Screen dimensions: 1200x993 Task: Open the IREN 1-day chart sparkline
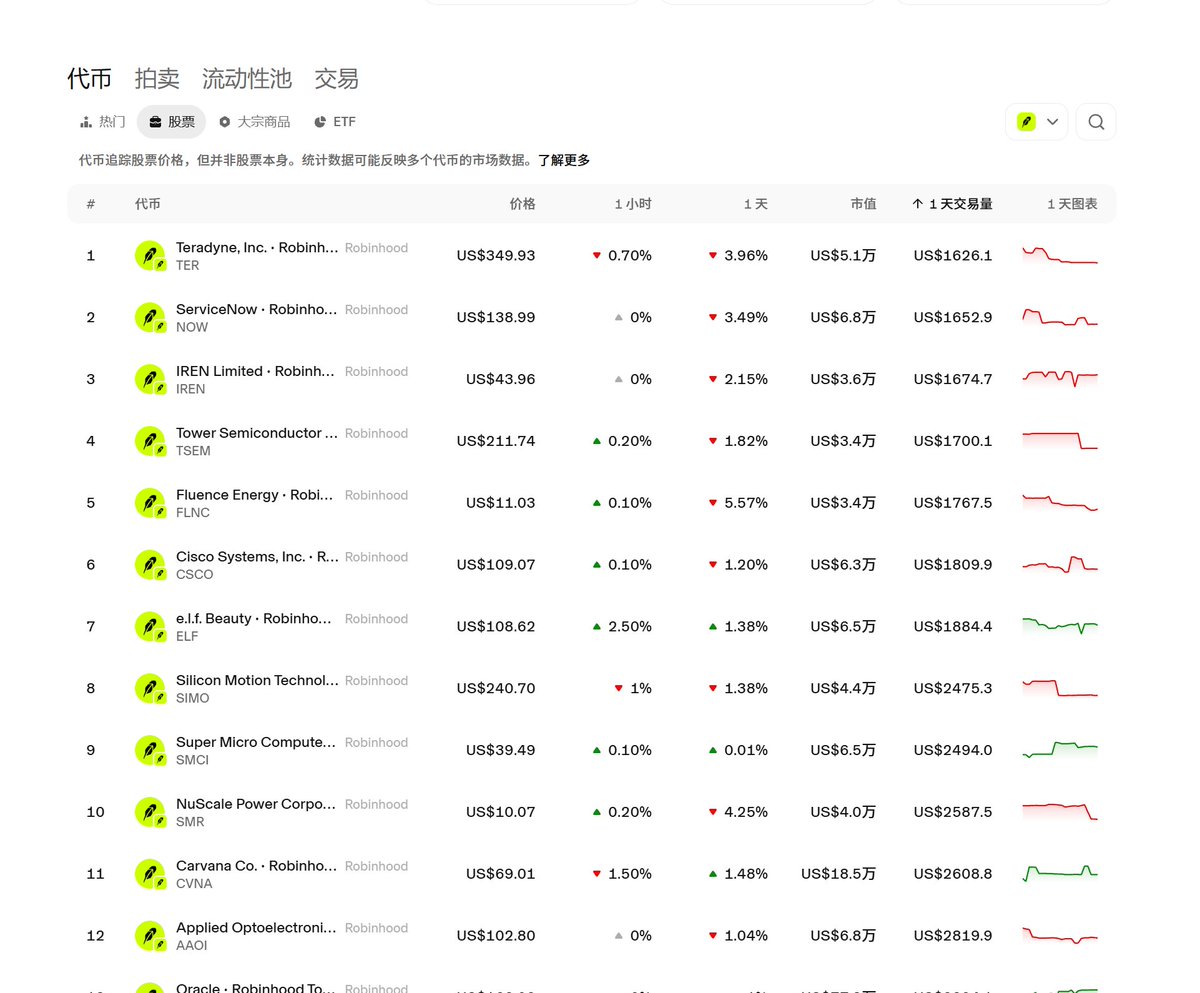coord(1060,379)
